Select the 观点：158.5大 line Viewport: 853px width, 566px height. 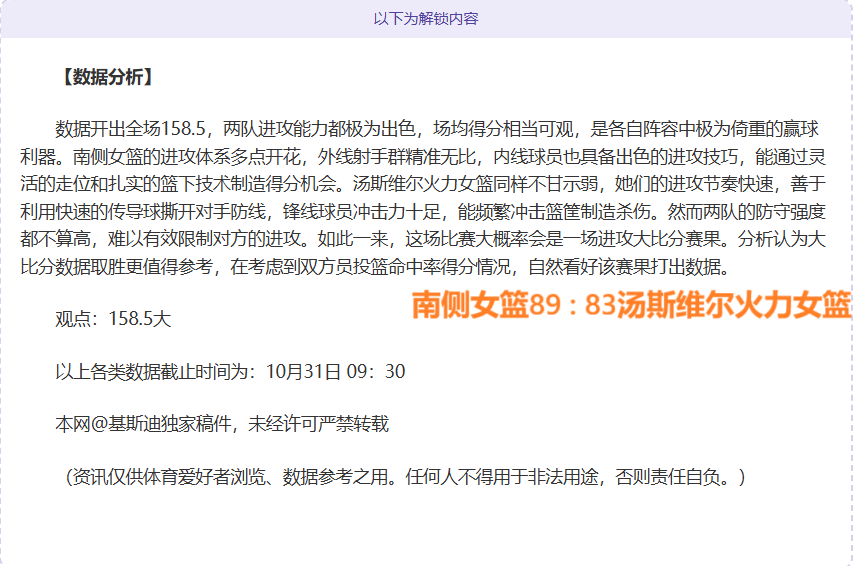[113, 319]
